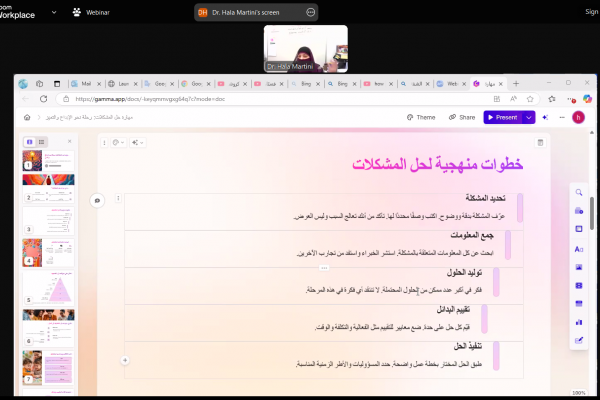Screen dimensions: 600x400
Task: Click the add card plus icon
Action: pos(124,359)
